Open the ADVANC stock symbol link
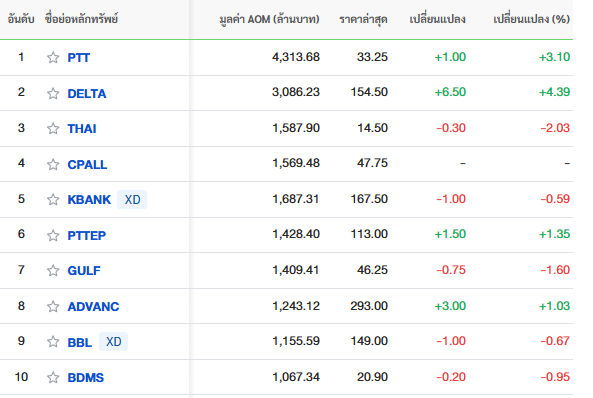 tap(93, 306)
